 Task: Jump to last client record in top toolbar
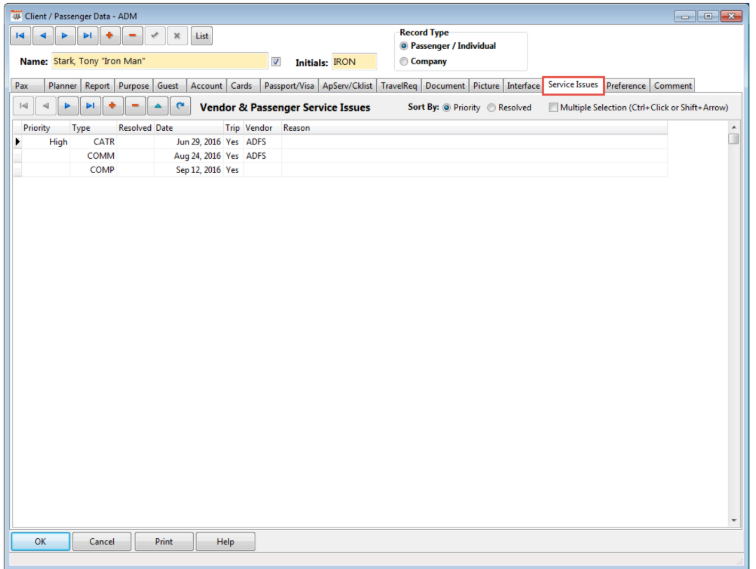coord(88,36)
